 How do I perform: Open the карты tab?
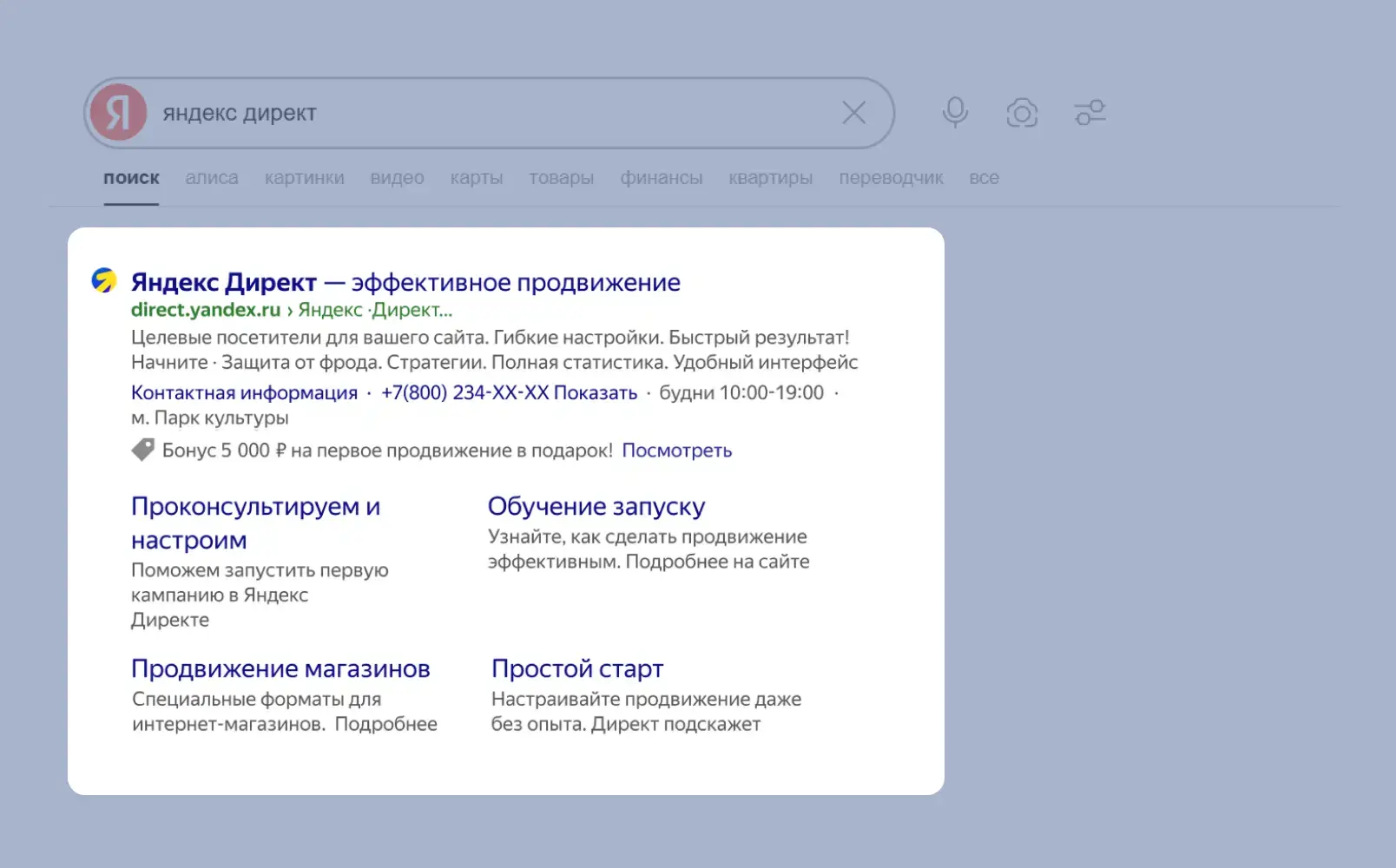(x=477, y=178)
